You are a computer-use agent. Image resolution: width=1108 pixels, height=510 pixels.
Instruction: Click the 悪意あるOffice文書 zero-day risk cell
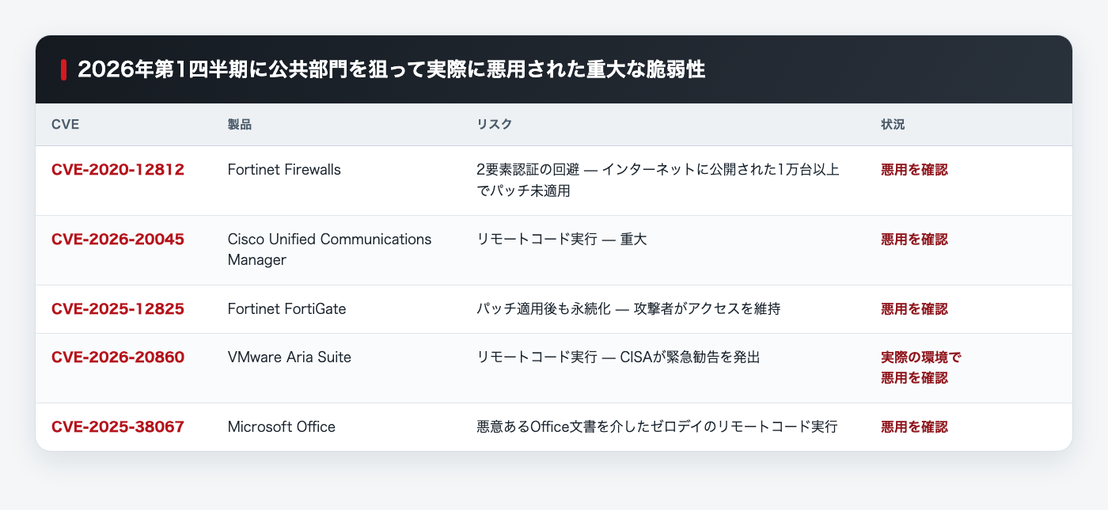[657, 427]
